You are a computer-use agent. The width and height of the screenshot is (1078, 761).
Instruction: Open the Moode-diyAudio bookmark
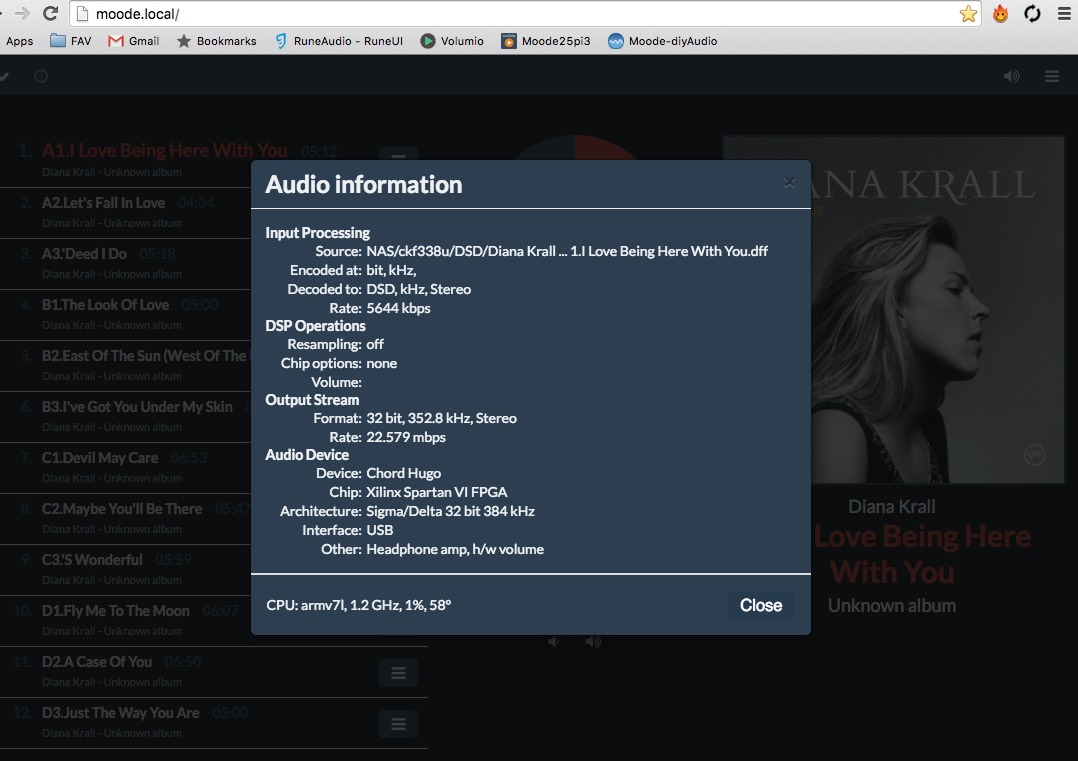pos(663,41)
